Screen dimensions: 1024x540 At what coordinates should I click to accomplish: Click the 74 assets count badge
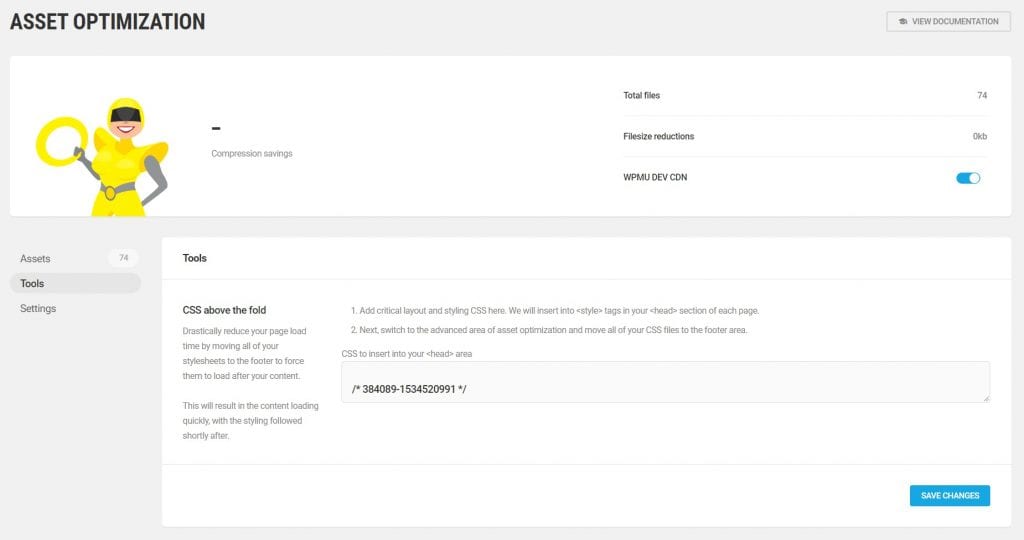[x=123, y=258]
